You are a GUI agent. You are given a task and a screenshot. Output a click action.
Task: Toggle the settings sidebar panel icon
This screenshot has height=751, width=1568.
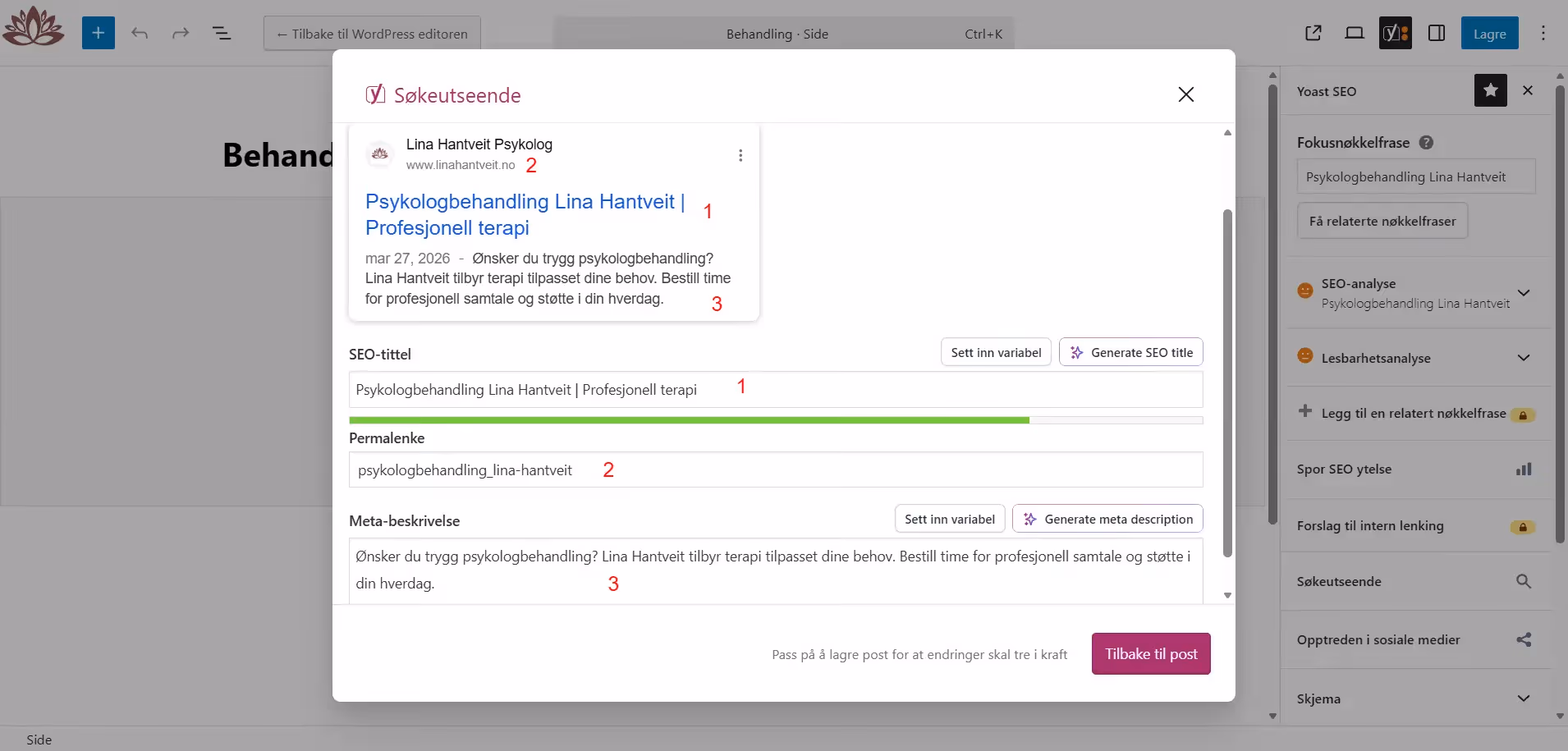pos(1437,33)
